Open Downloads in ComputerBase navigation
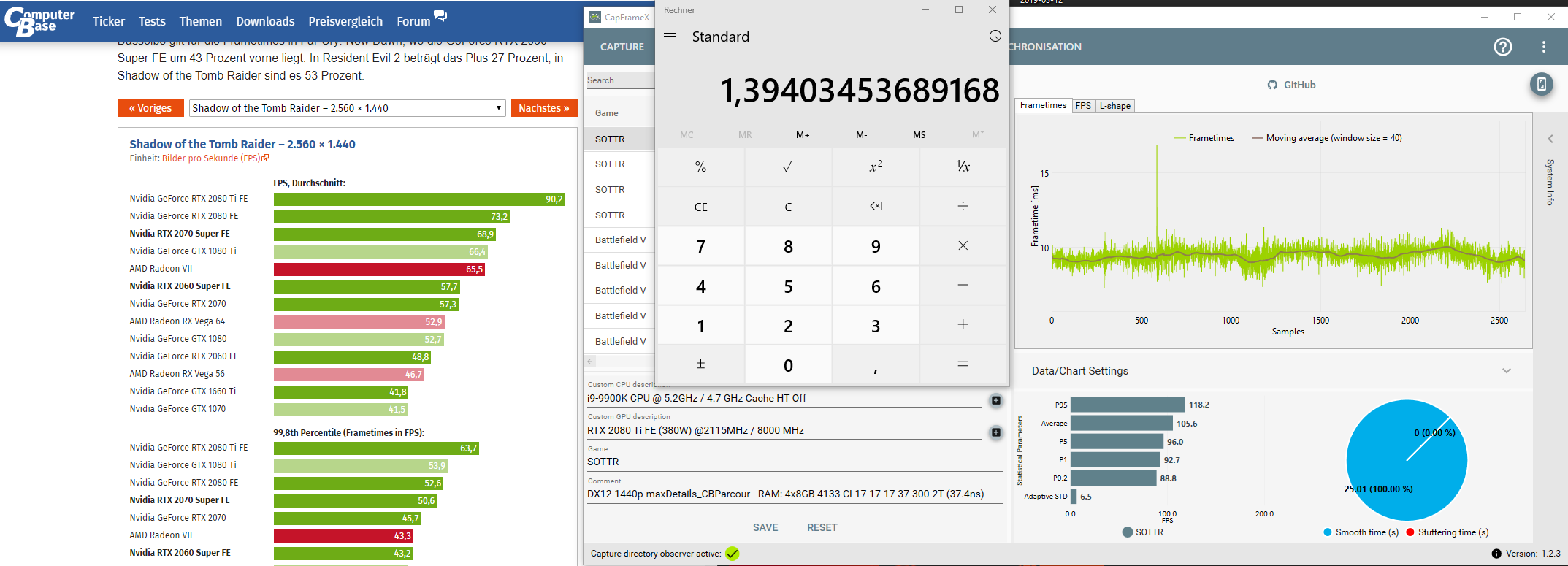Viewport: 1568px width, 566px height. [265, 21]
